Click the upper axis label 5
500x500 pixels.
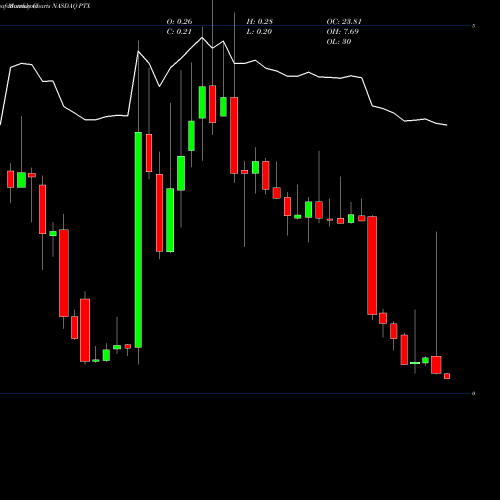point(473,26)
